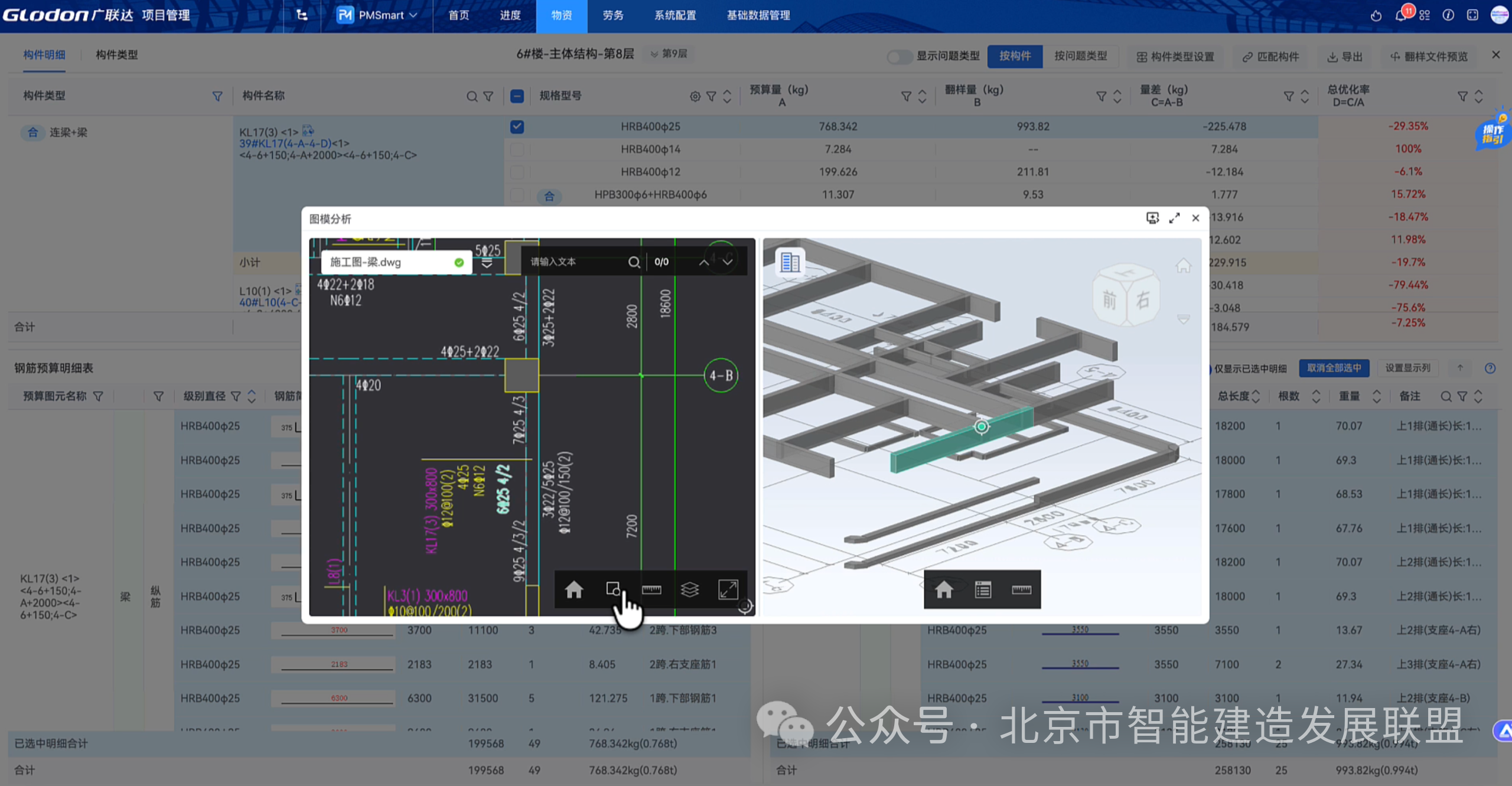
Task: Open the properties list icon in 3D toolbar
Action: (x=983, y=589)
